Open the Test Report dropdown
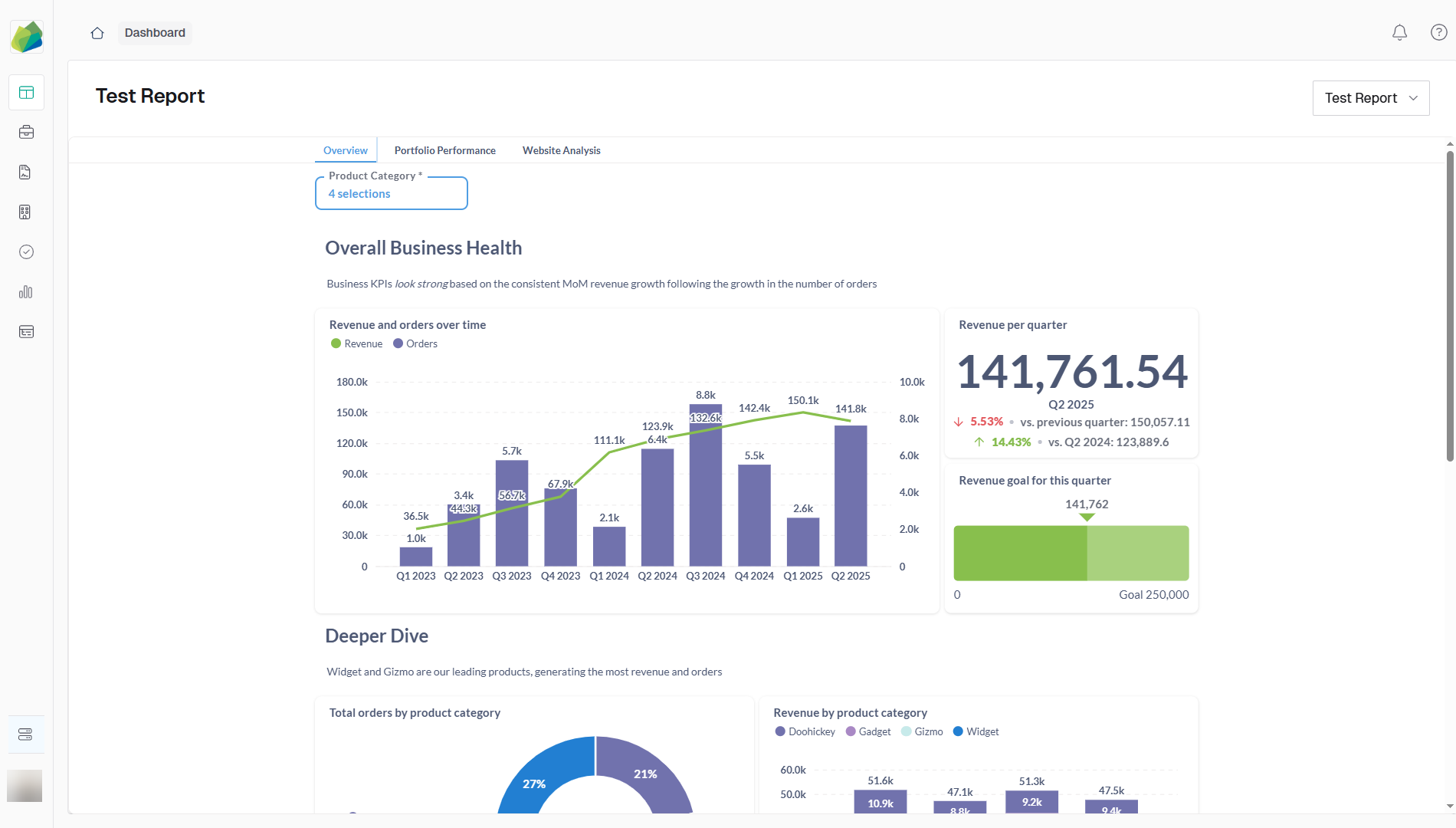The image size is (1456, 828). 1370,97
